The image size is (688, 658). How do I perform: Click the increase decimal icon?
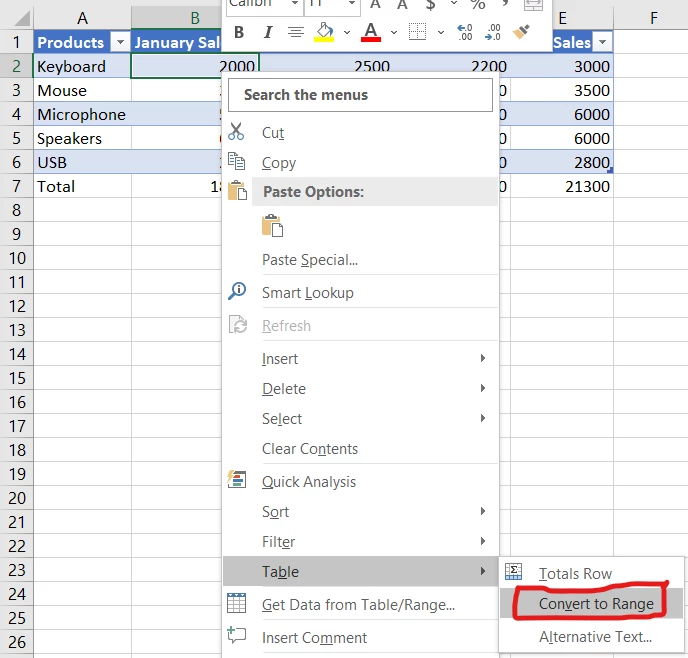465,33
